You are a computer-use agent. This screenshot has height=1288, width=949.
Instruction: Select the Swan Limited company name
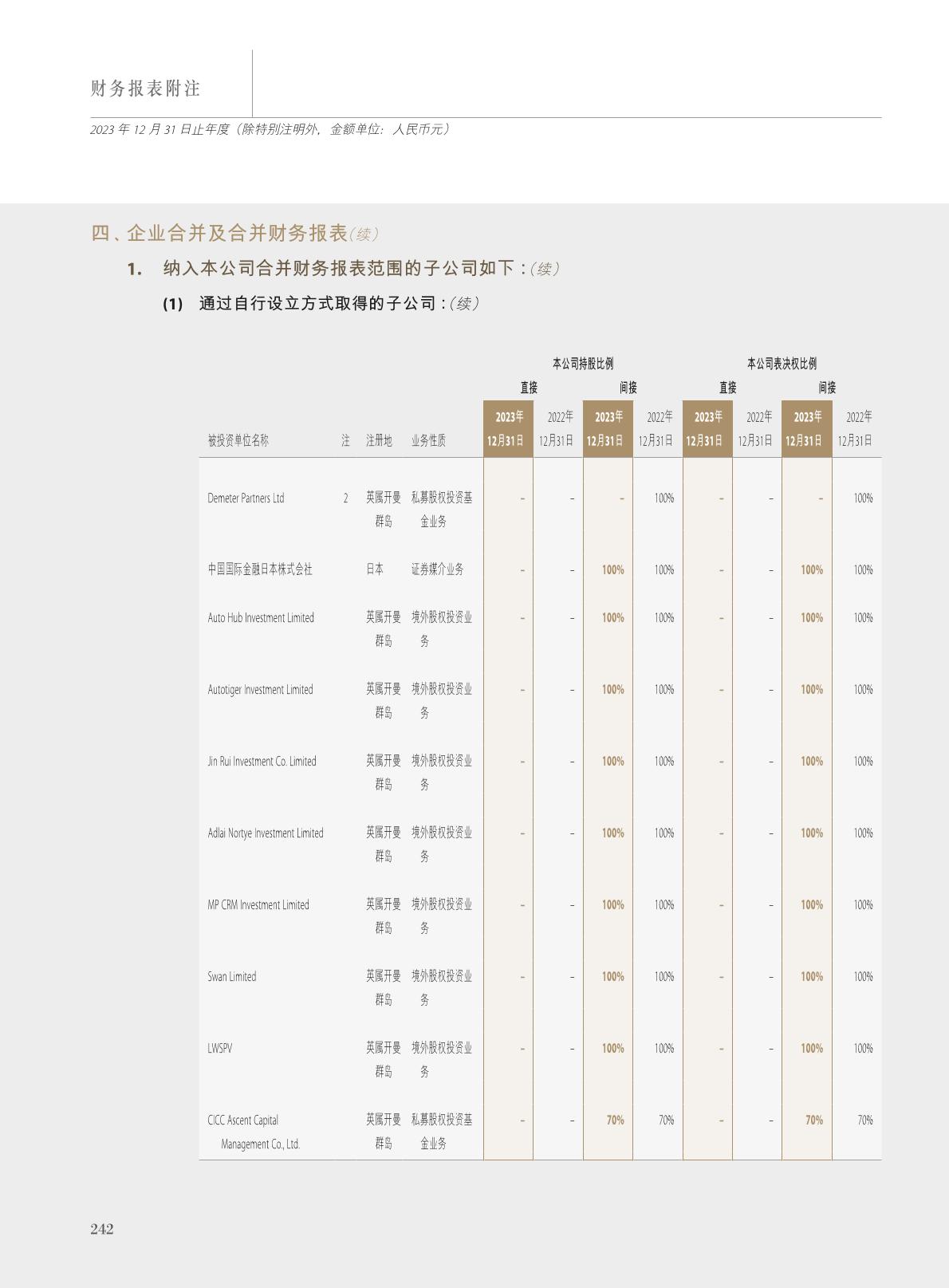(232, 977)
